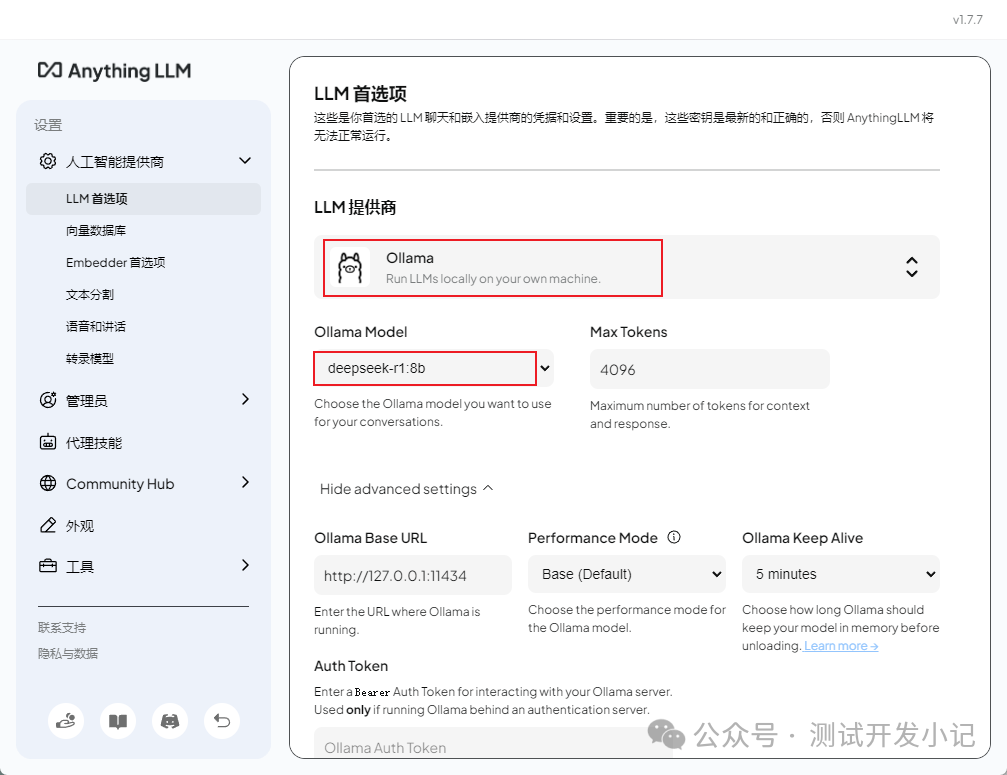This screenshot has width=1007, height=775.
Task: Collapse Hide advanced settings
Action: 407,489
